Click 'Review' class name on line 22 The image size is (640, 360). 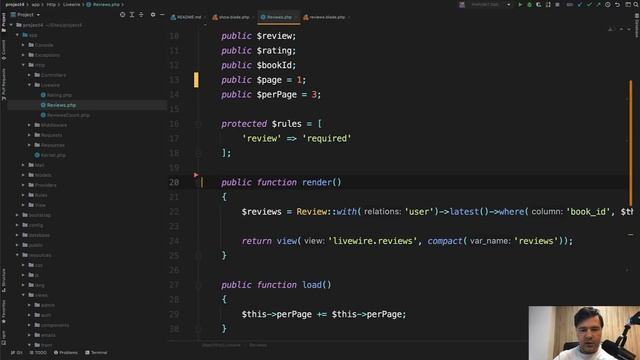(313, 212)
